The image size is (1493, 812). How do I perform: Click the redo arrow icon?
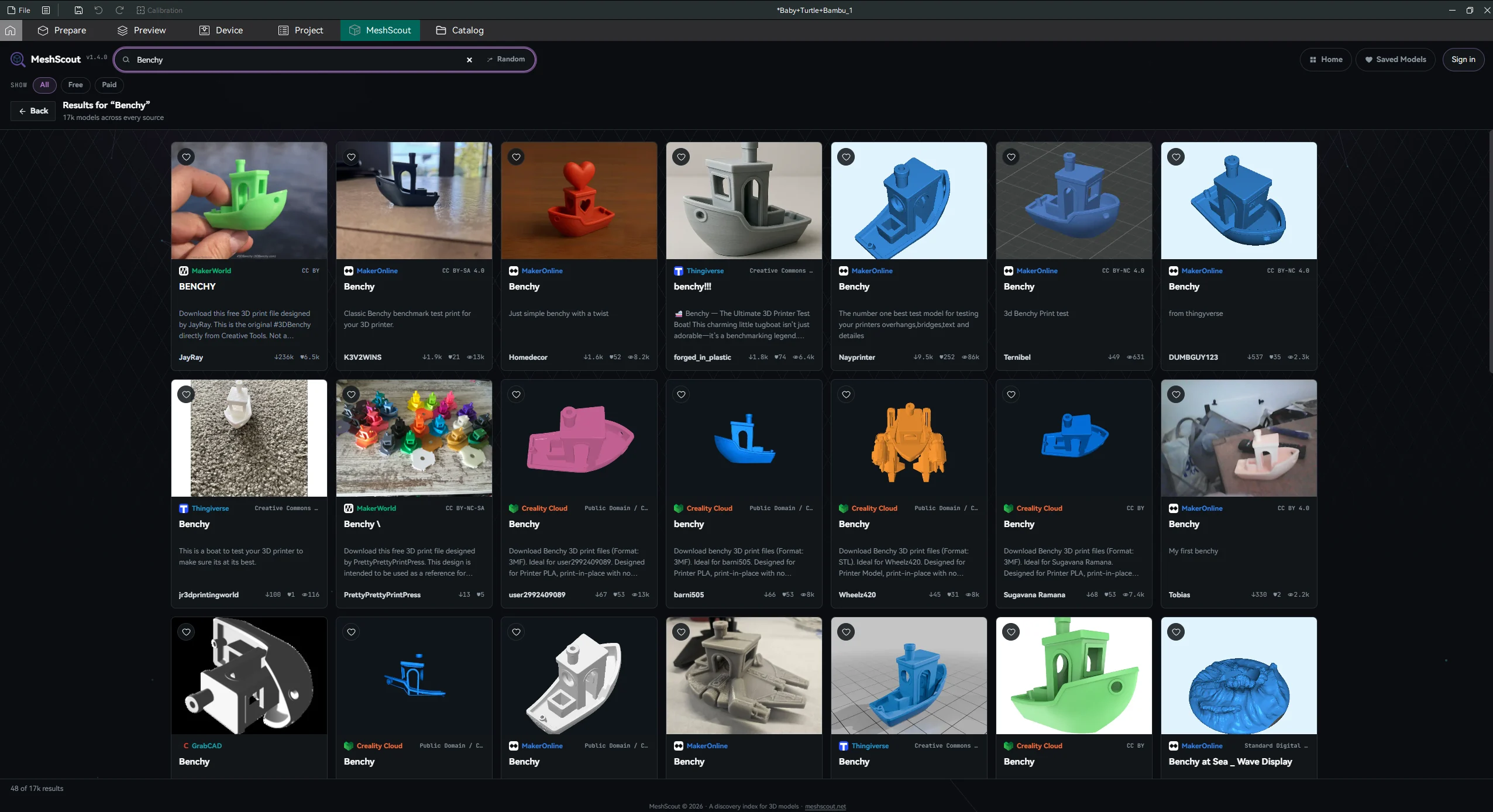(x=119, y=10)
